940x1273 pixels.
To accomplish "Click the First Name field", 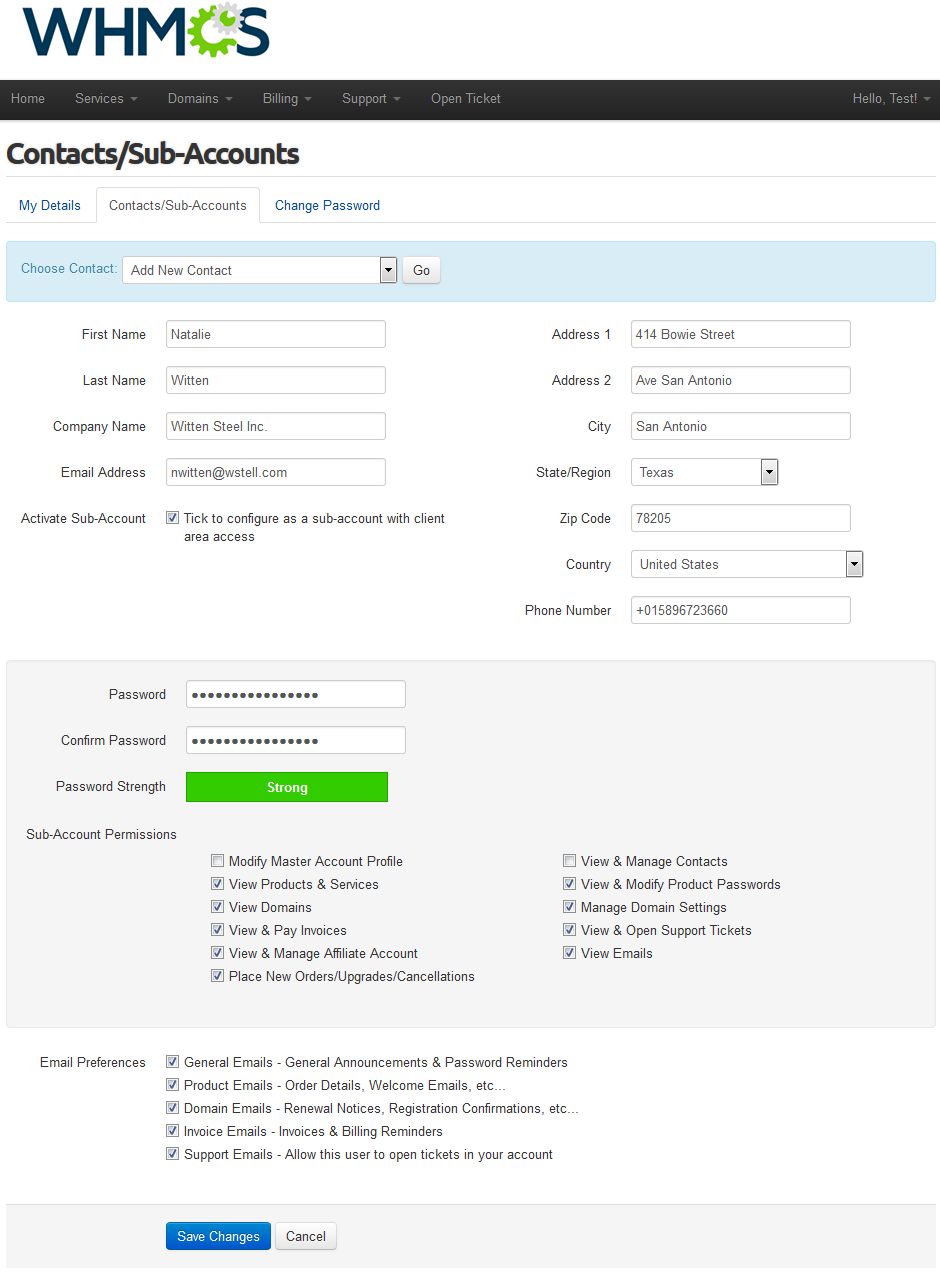I will coord(276,334).
